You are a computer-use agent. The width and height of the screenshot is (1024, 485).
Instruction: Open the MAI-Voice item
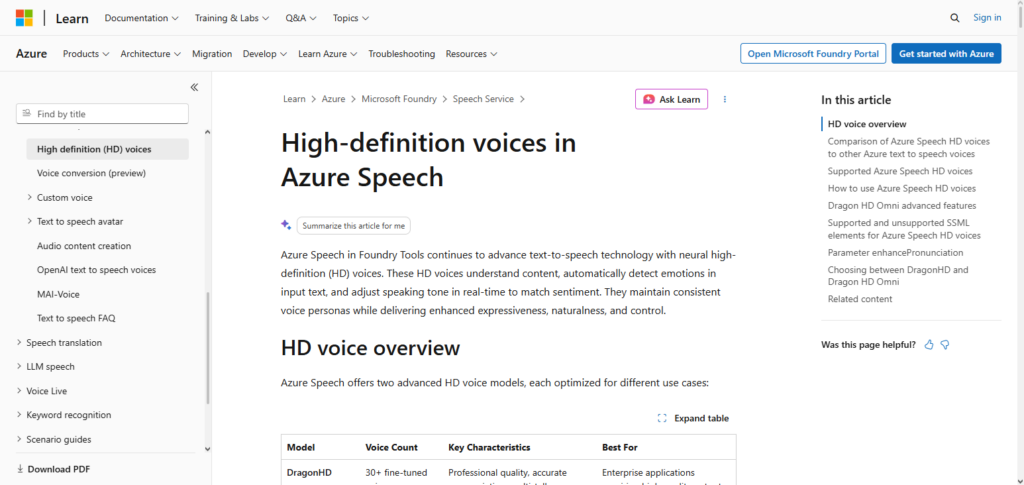point(58,294)
